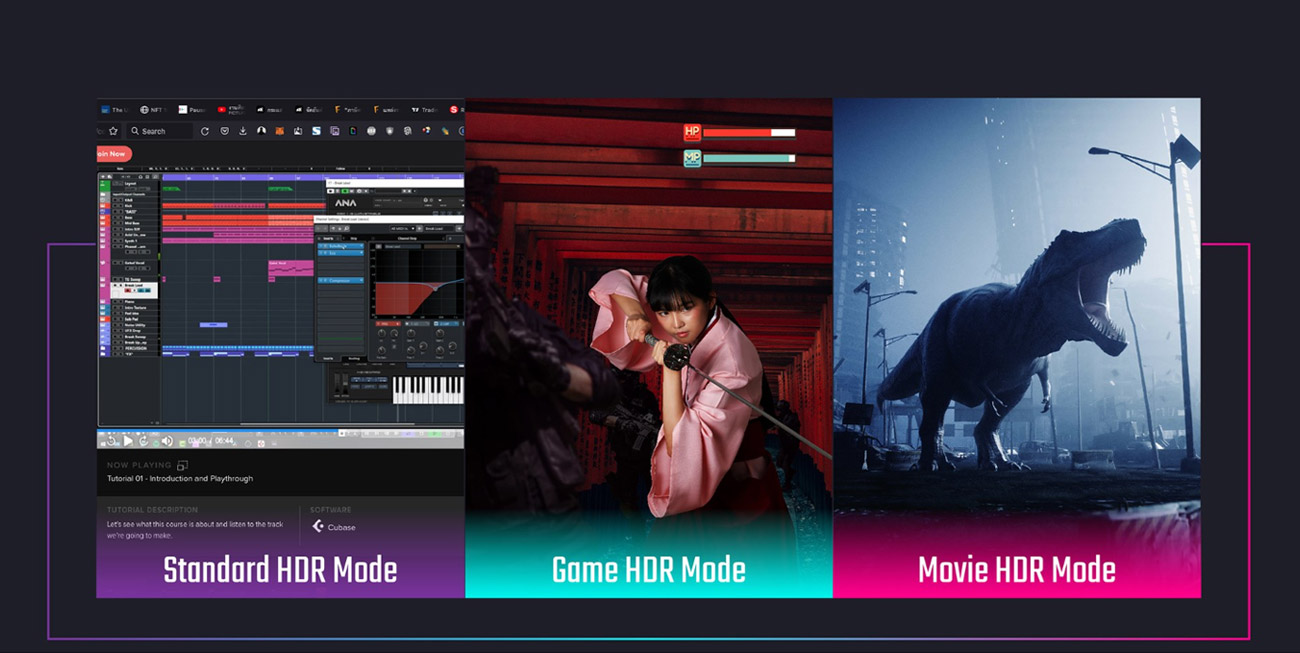Click the red HP health bar
1300x653 pixels.
click(x=749, y=132)
